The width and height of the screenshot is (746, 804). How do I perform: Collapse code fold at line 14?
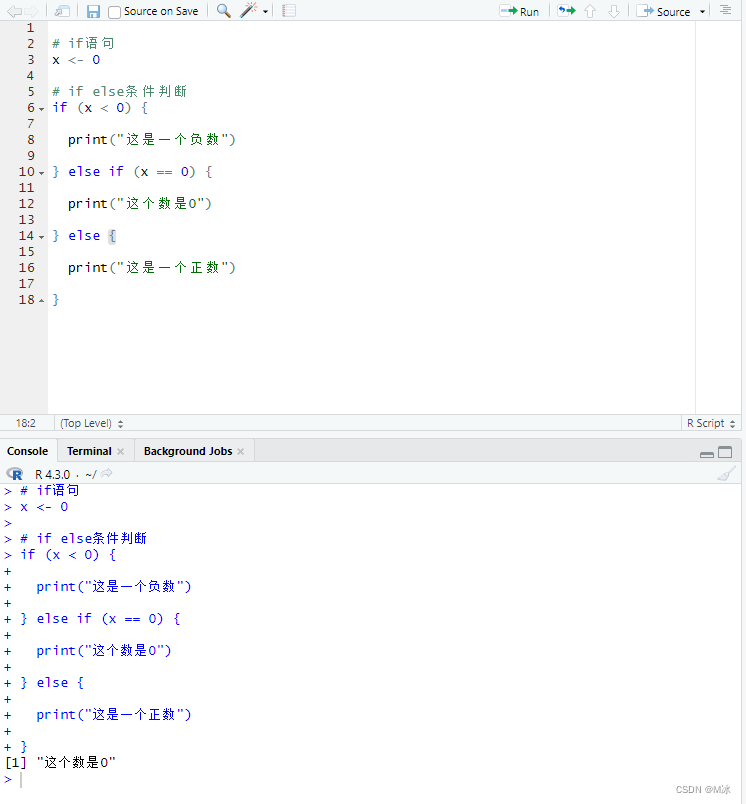42,237
